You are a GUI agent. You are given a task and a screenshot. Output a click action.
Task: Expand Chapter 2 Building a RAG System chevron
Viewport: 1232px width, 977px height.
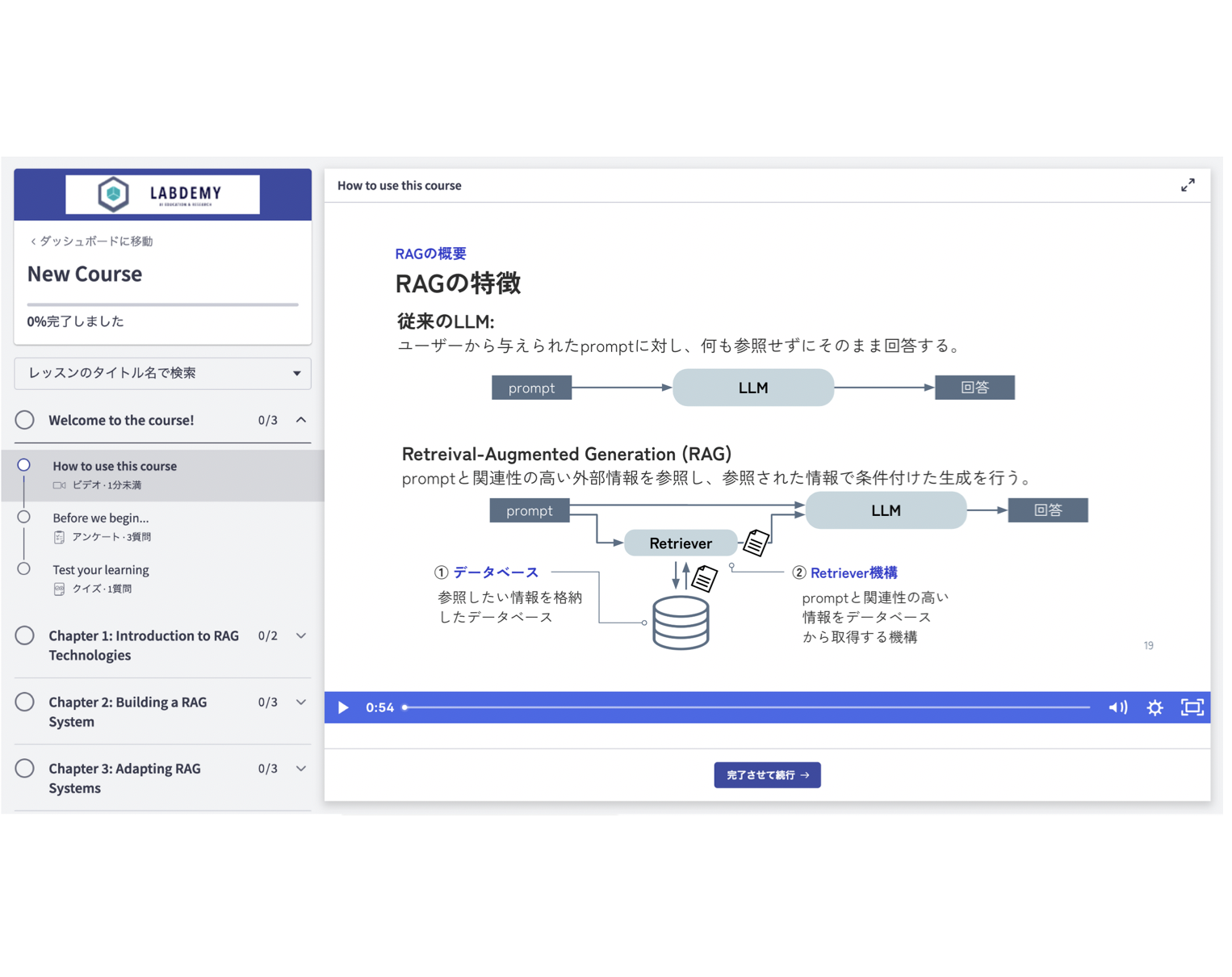(x=301, y=702)
